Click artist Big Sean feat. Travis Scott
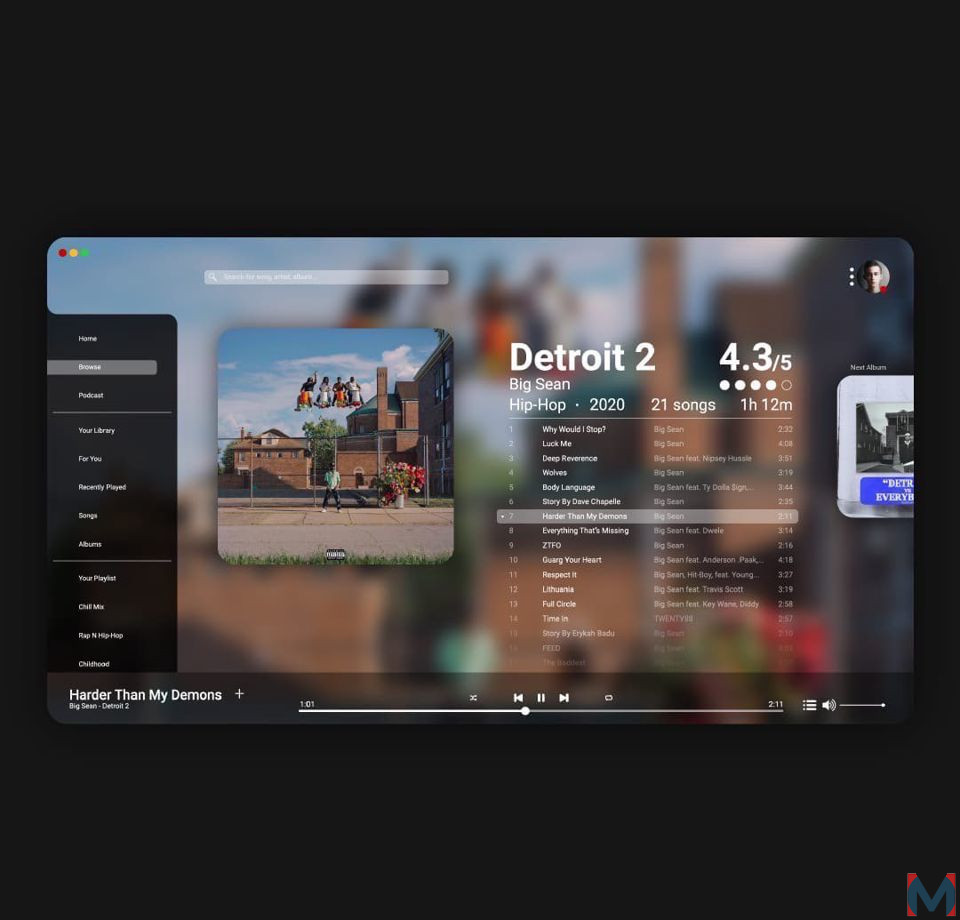This screenshot has width=960, height=920. (x=698, y=589)
